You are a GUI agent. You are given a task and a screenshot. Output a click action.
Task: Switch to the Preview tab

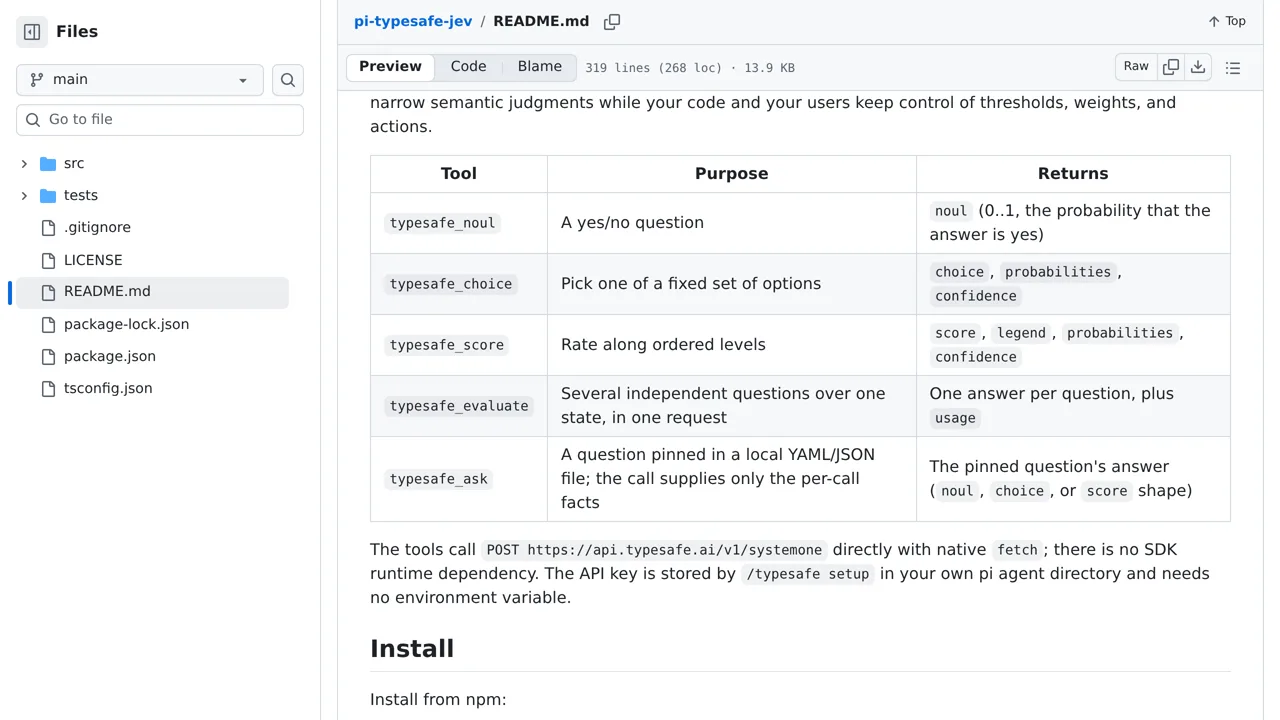[x=390, y=67]
